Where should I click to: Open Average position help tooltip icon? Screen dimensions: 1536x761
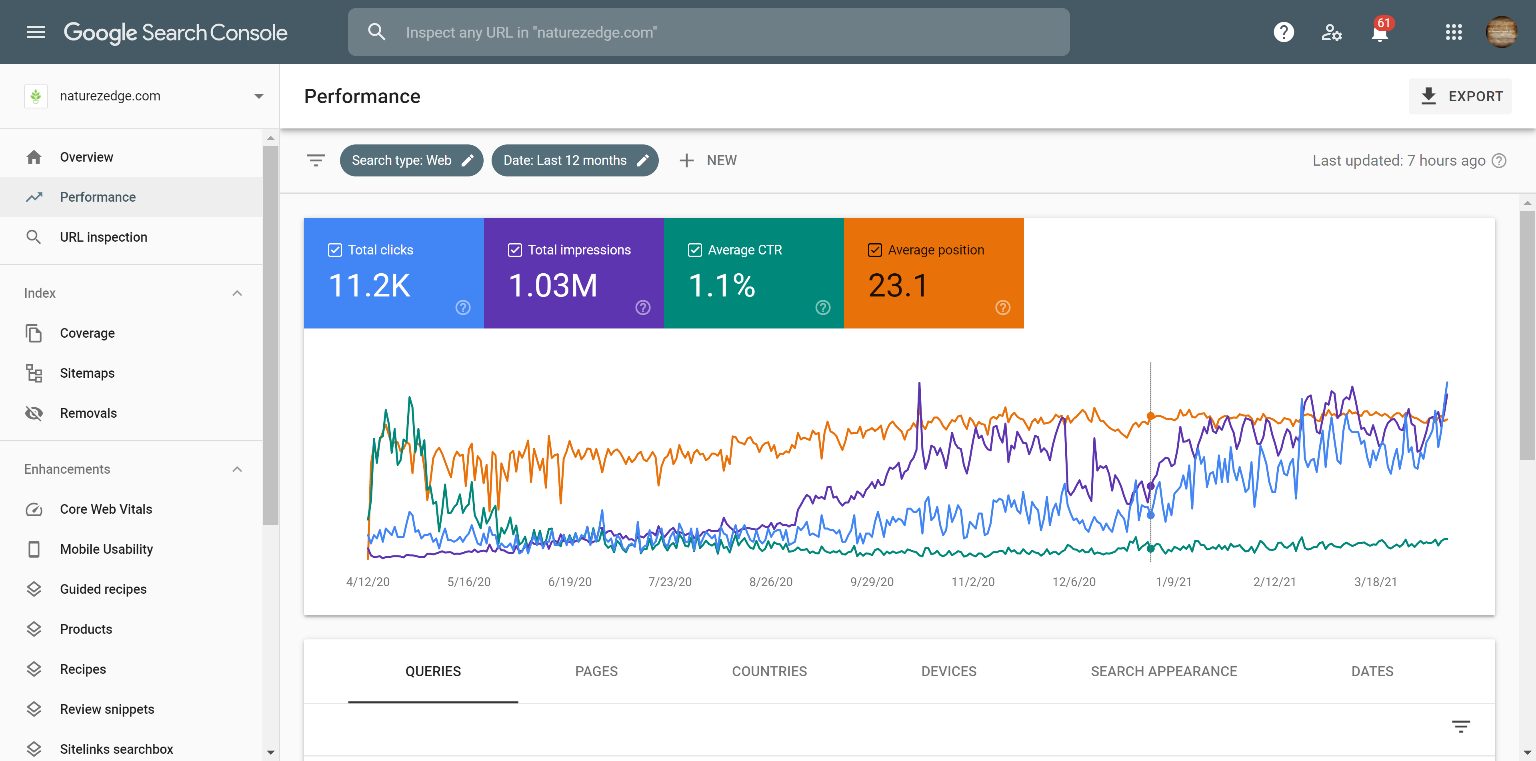click(x=1003, y=308)
